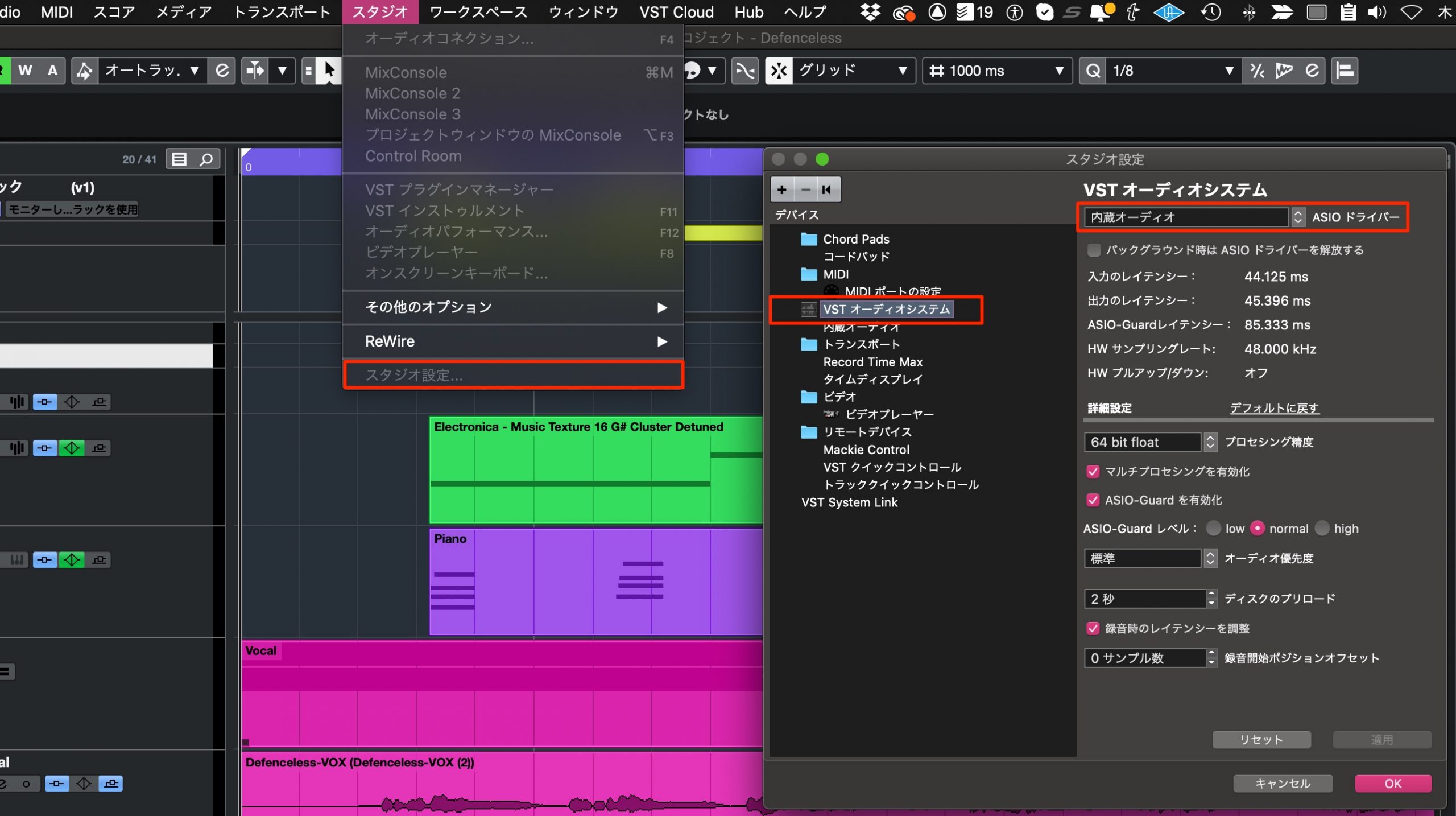Choose MixConsole from the Studio menu
This screenshot has width=1456, height=816.
513,73
